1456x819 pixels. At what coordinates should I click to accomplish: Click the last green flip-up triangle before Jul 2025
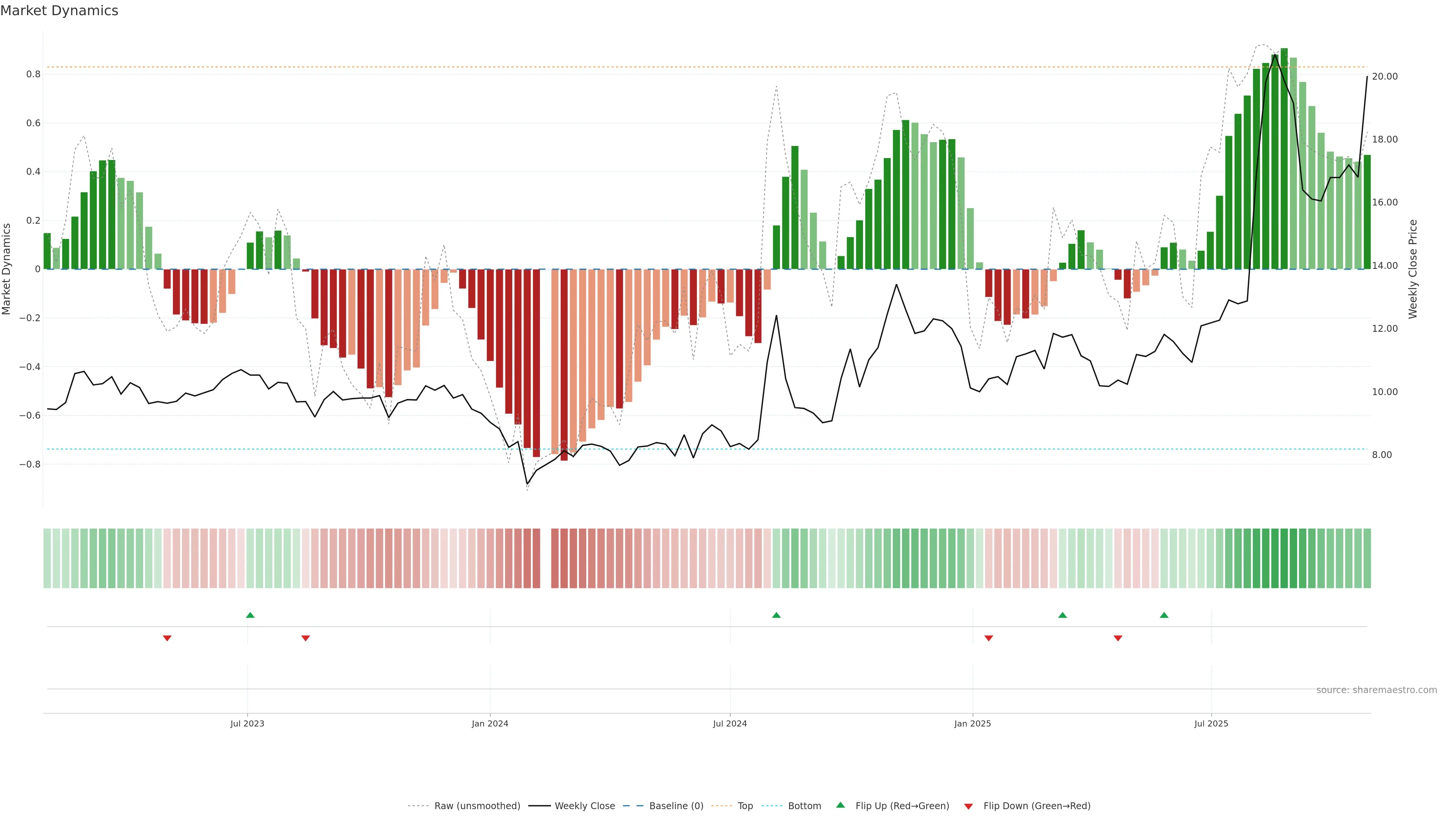[1164, 615]
